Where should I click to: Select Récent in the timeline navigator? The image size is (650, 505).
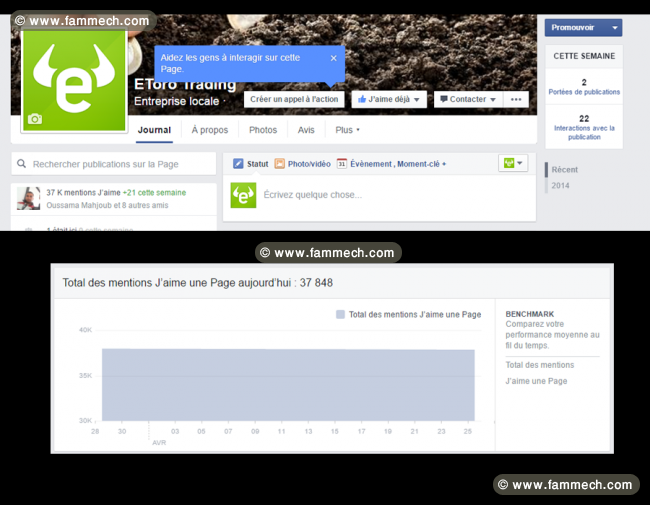[565, 170]
